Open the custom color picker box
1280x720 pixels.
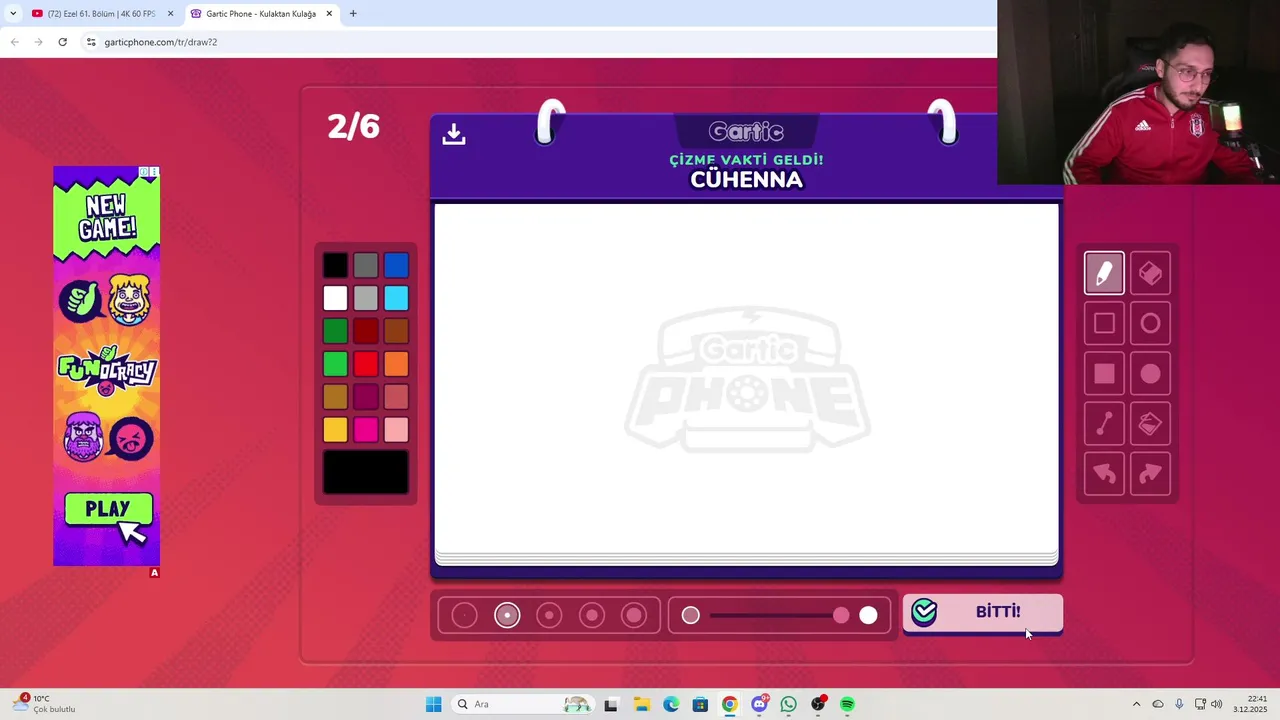click(x=366, y=472)
